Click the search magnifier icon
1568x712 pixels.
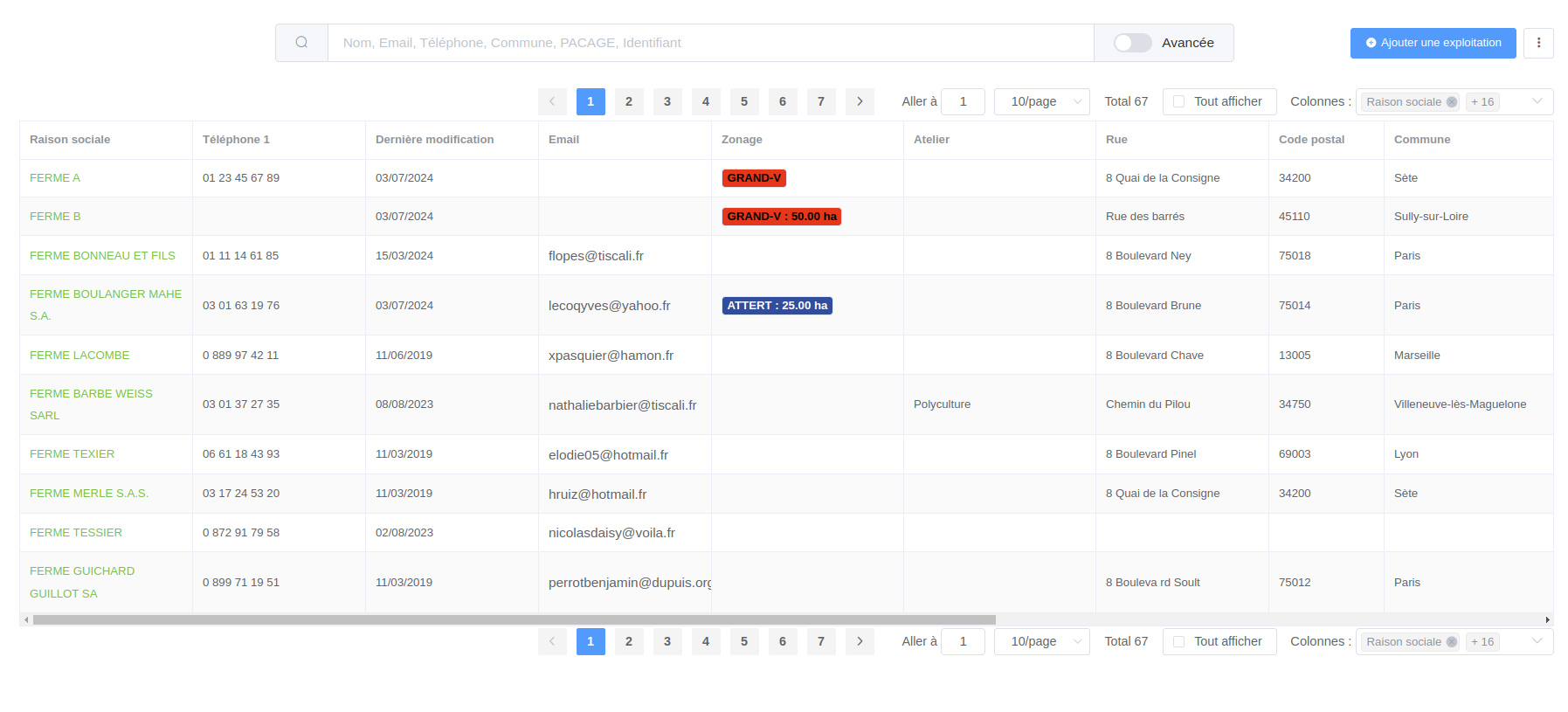click(x=301, y=43)
